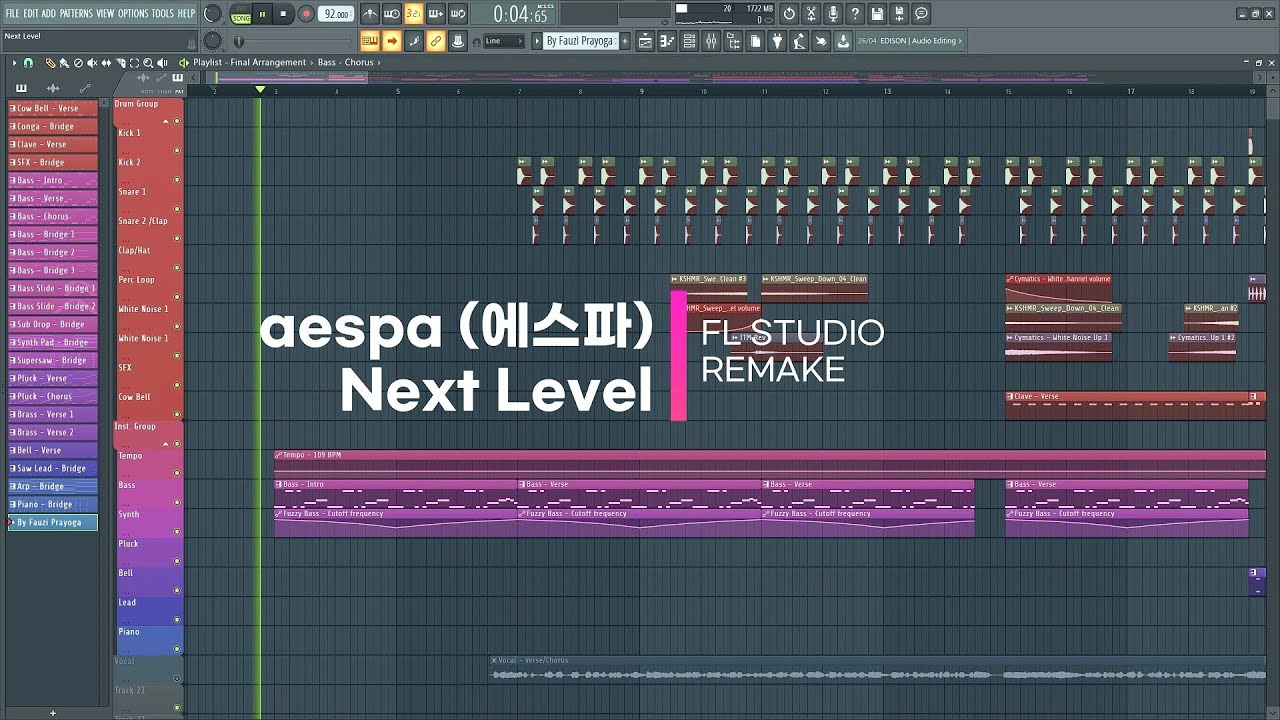Screen dimensions: 1280x720
Task: Mute the Bass track
Action: [177, 503]
